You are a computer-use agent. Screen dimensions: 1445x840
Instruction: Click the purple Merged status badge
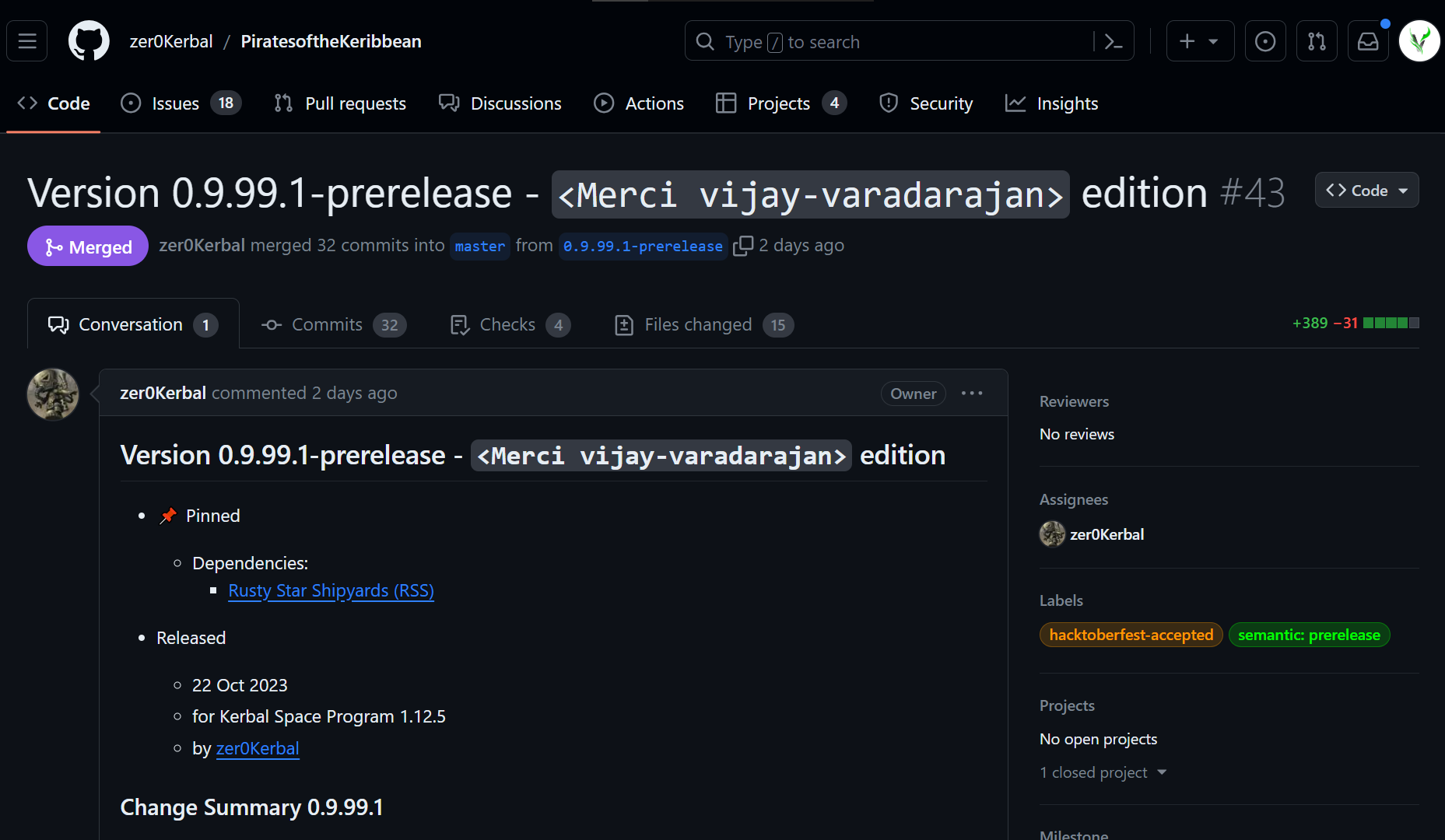88,246
